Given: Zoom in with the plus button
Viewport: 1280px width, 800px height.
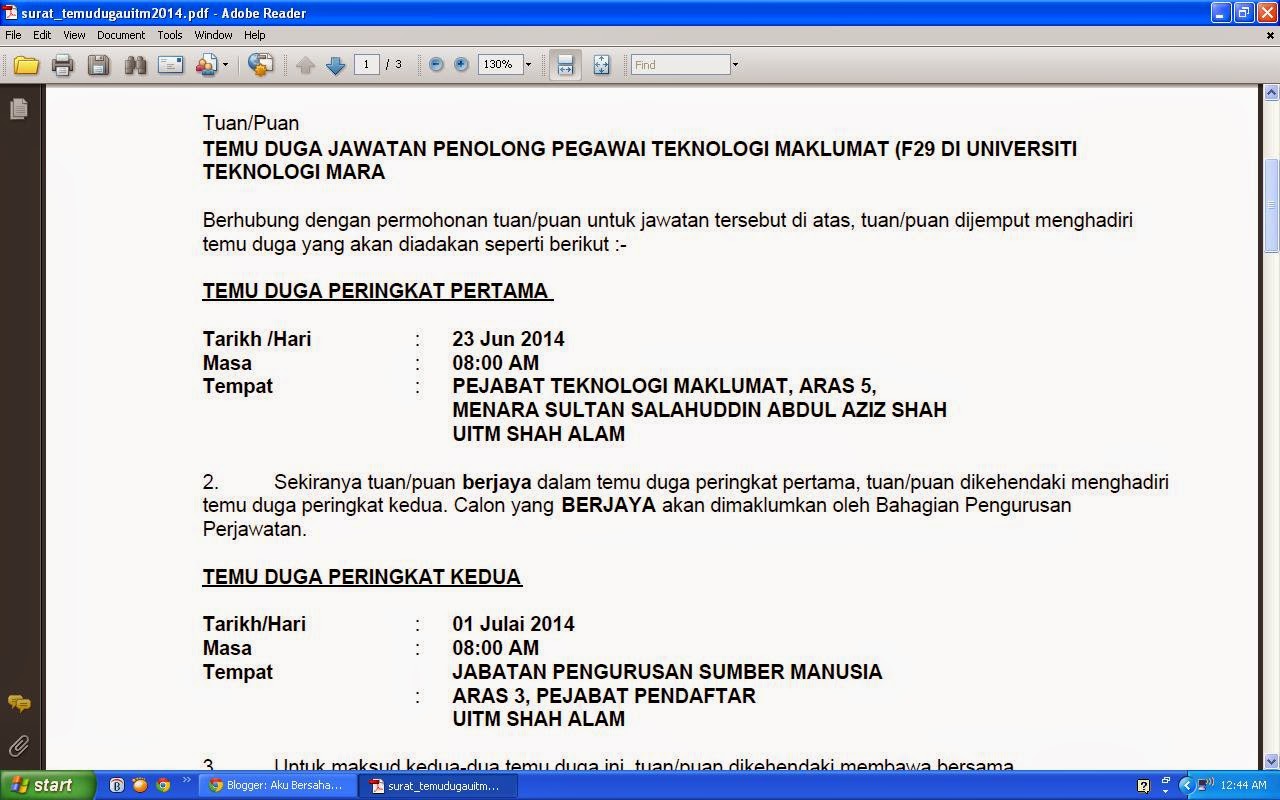Looking at the screenshot, I should tap(461, 65).
